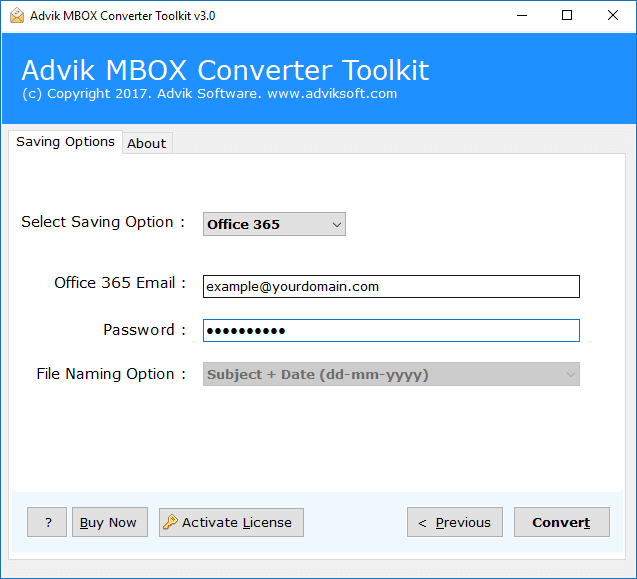Screen dimensions: 637x579
Task: Close the Advik MBOX Converter window
Action: pyautogui.click(x=613, y=15)
